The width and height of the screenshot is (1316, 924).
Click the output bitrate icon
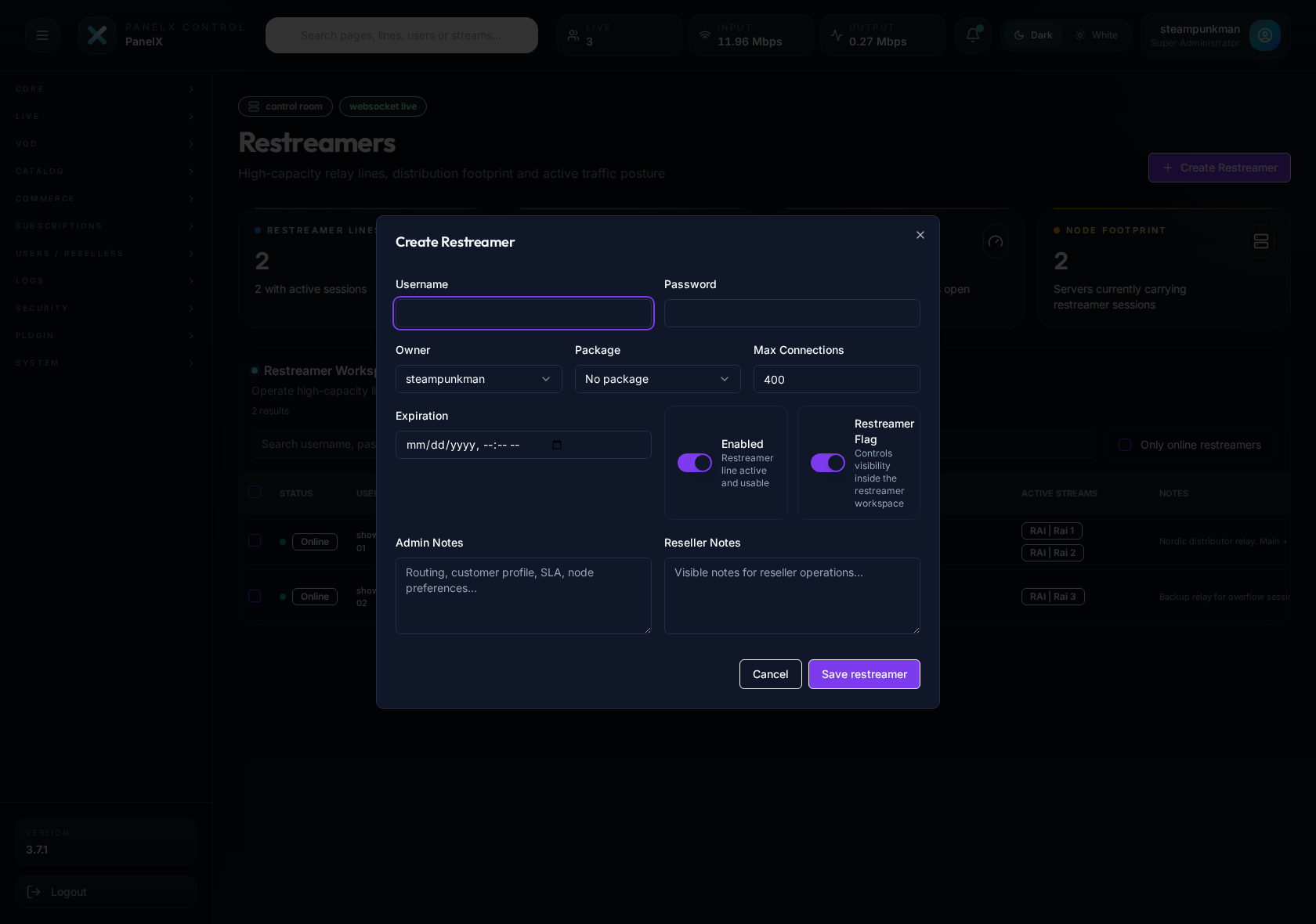pyautogui.click(x=836, y=35)
